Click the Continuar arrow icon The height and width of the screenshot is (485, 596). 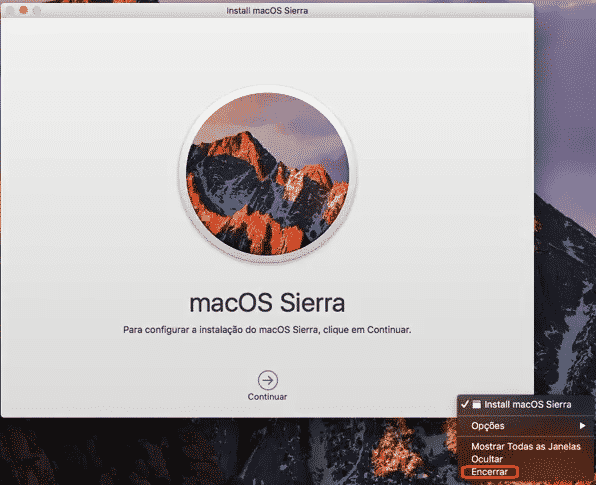coord(268,380)
